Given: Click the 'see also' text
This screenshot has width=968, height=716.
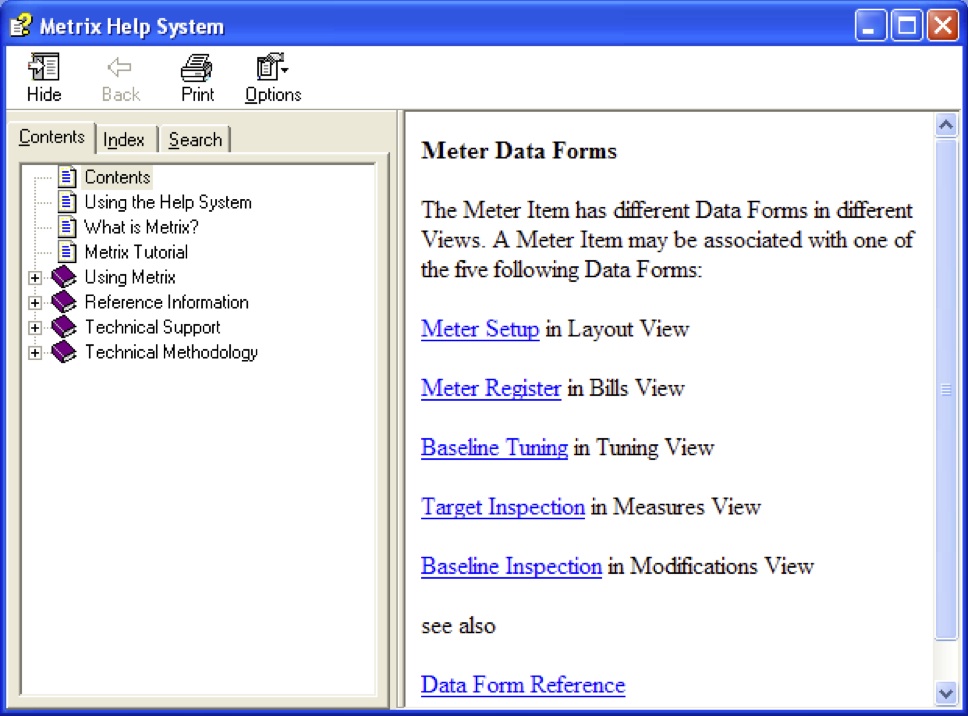Looking at the screenshot, I should click(458, 626).
